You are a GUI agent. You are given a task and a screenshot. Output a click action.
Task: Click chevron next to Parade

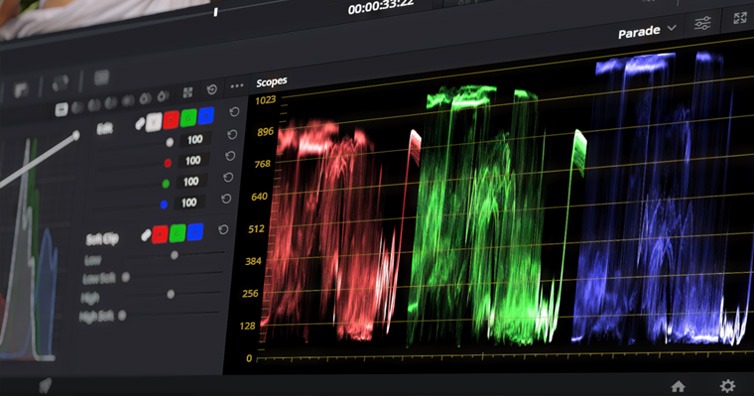tap(672, 28)
